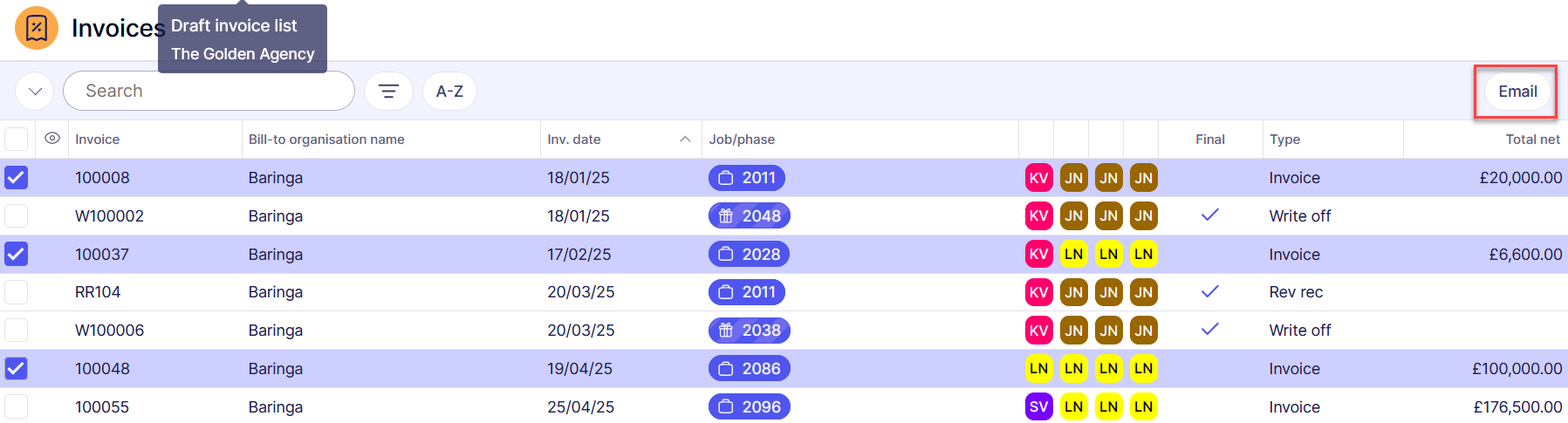Screen dimensions: 1568x423
Task: Uncheck the checkbox for invoice 100008
Action: [x=17, y=178]
